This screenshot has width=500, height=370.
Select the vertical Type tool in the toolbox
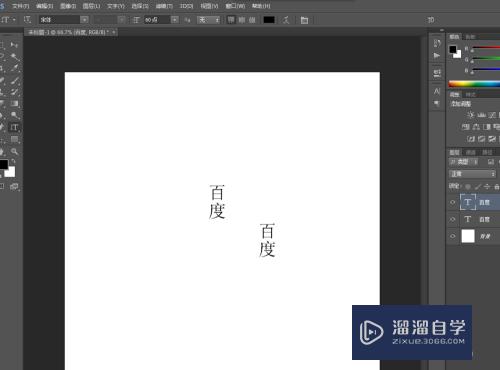click(x=14, y=128)
